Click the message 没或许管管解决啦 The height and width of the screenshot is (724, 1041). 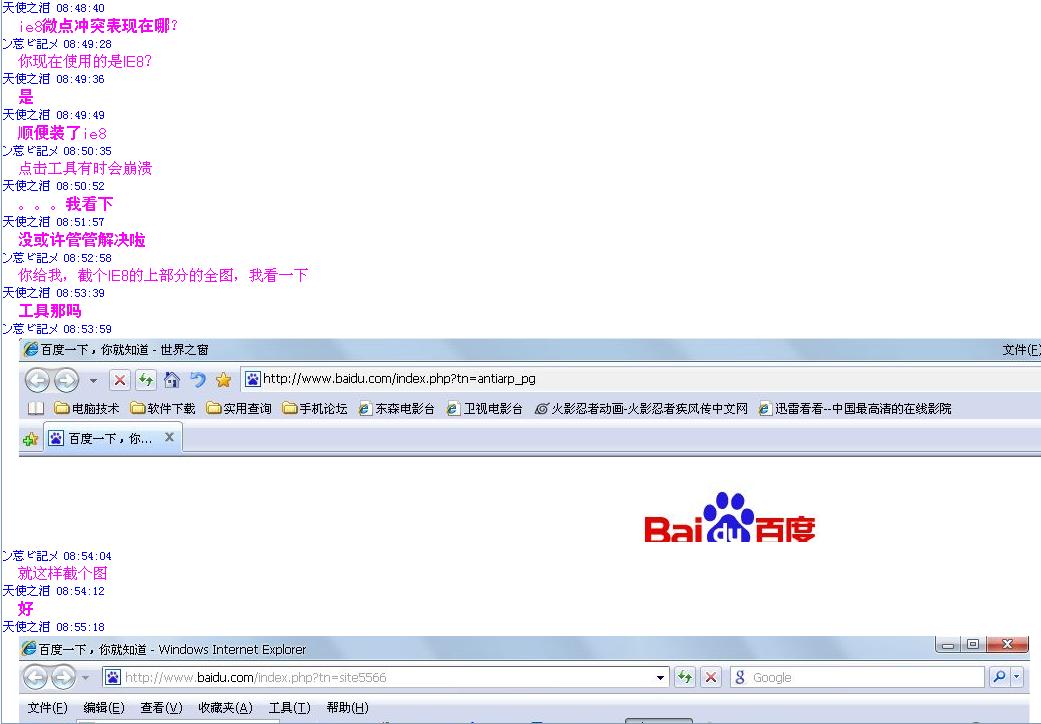(x=82, y=240)
